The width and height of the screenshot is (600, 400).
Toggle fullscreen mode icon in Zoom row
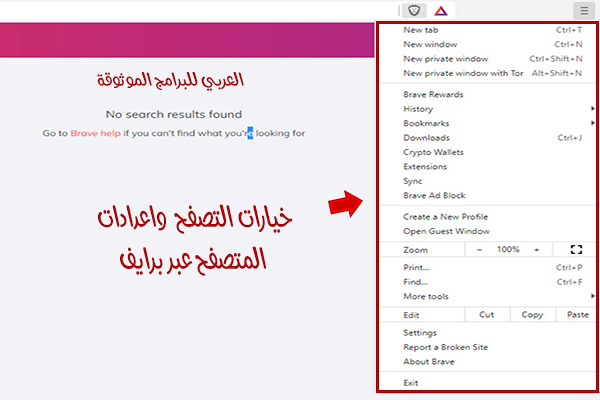tap(576, 250)
